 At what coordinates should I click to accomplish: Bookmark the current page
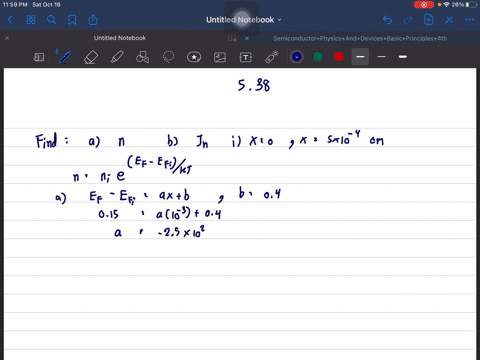tap(72, 20)
